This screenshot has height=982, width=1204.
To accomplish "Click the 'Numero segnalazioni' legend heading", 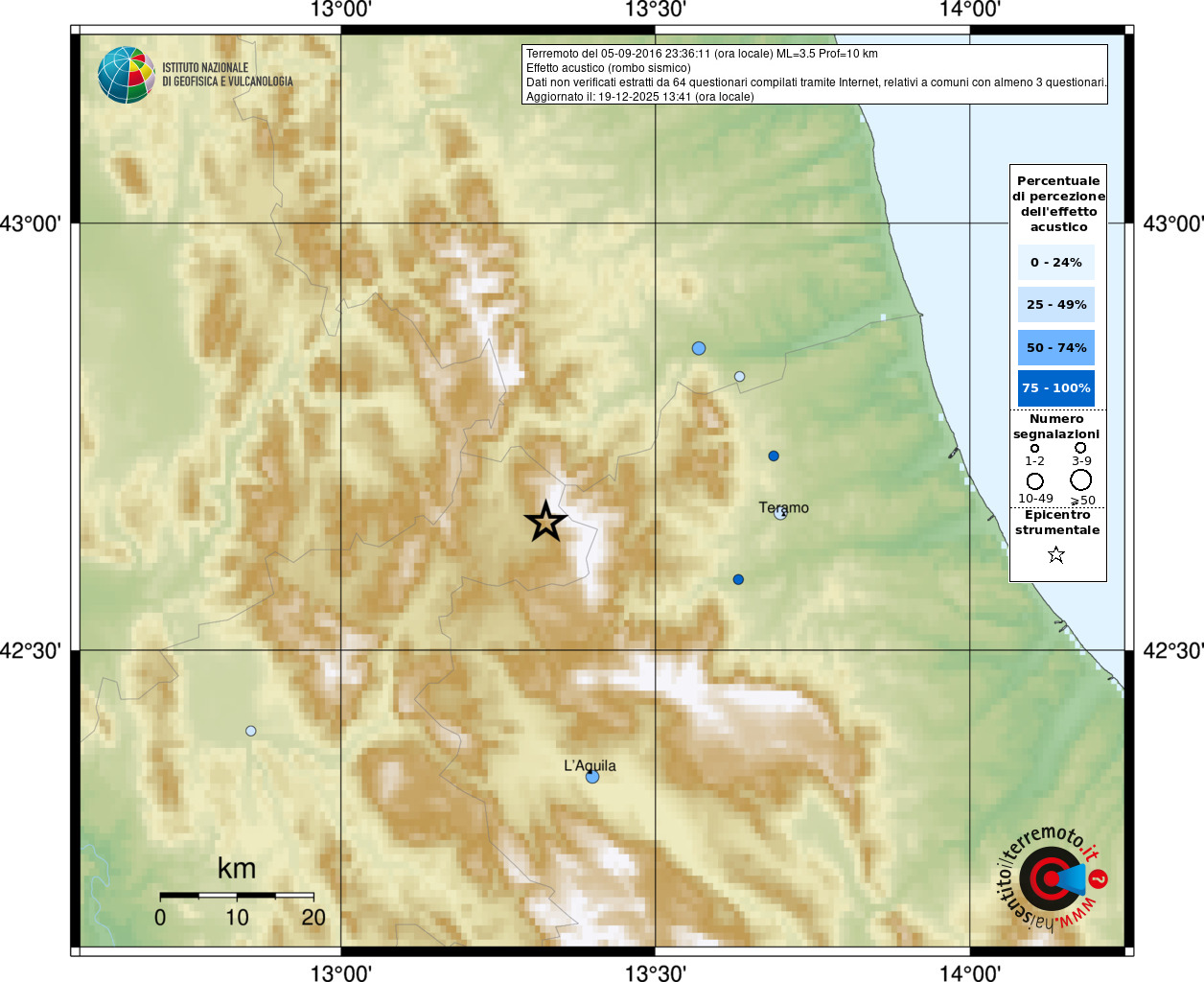I will tap(1056, 426).
